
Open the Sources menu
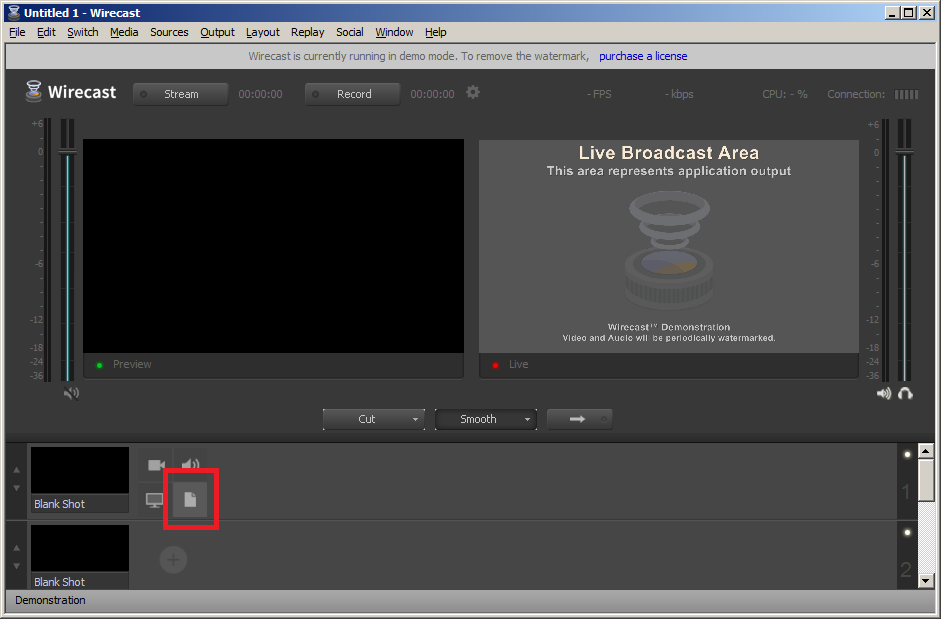point(169,32)
